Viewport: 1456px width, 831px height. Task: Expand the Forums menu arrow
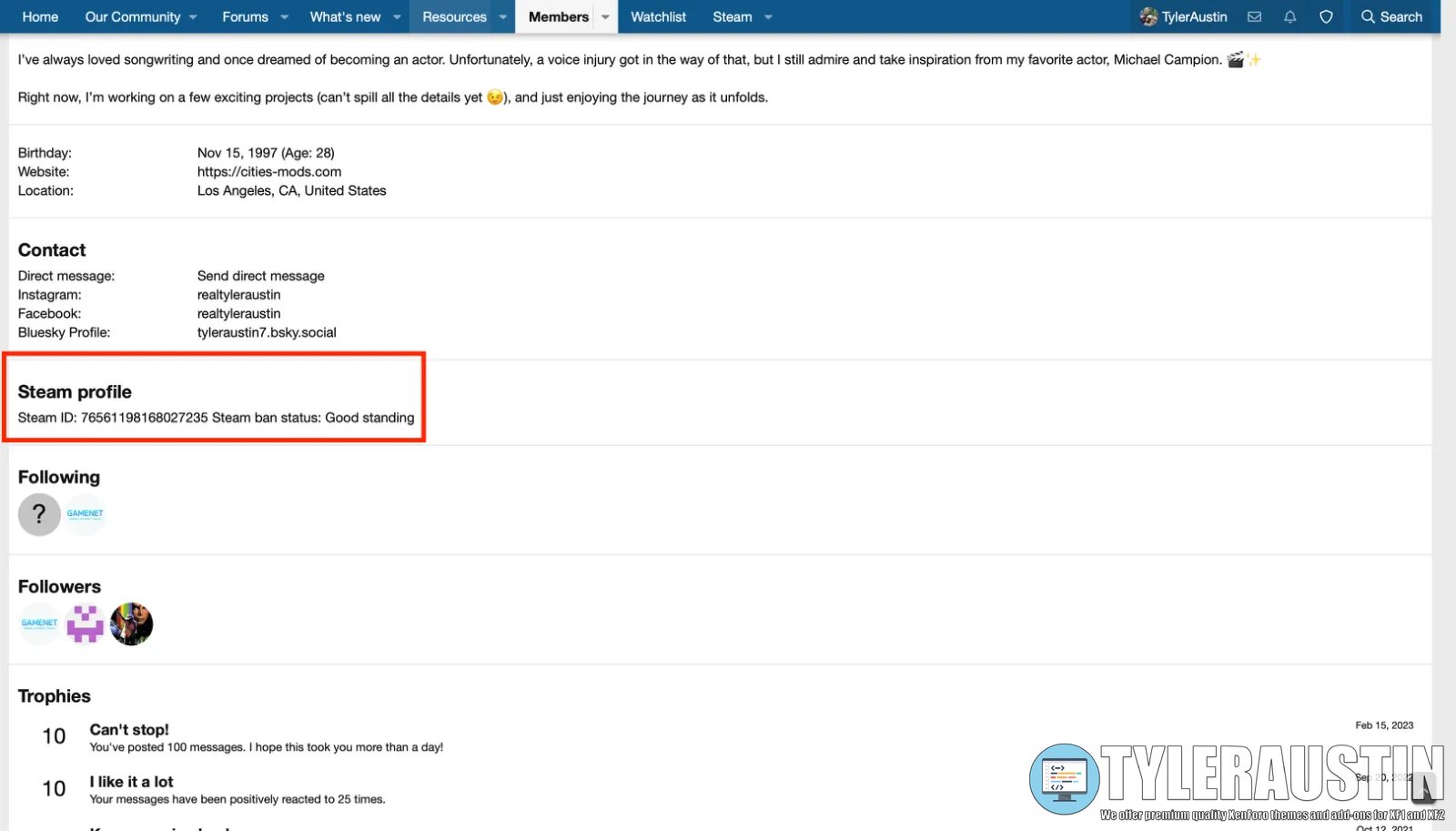pos(284,16)
